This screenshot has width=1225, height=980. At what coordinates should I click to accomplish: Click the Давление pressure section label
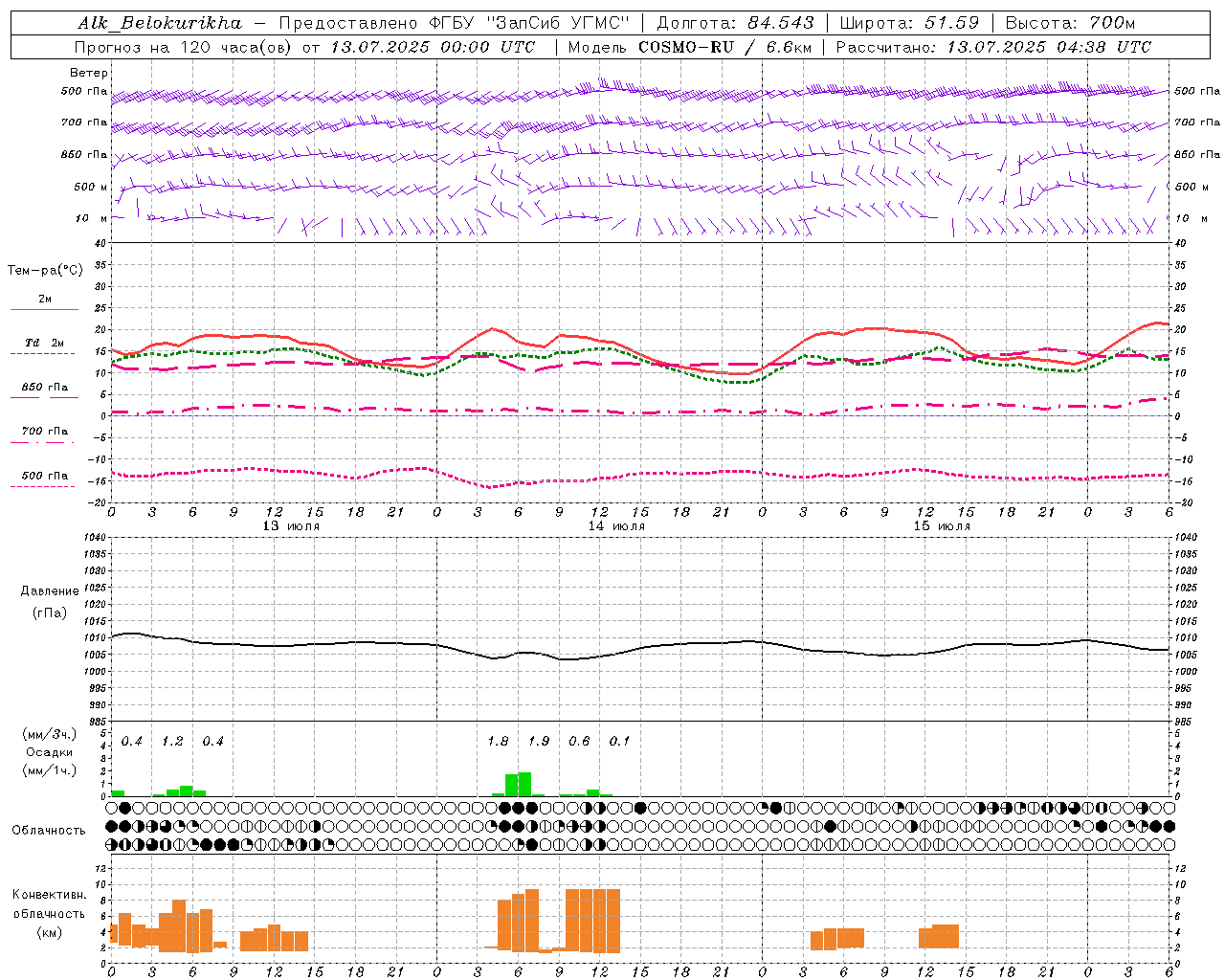pyautogui.click(x=50, y=591)
